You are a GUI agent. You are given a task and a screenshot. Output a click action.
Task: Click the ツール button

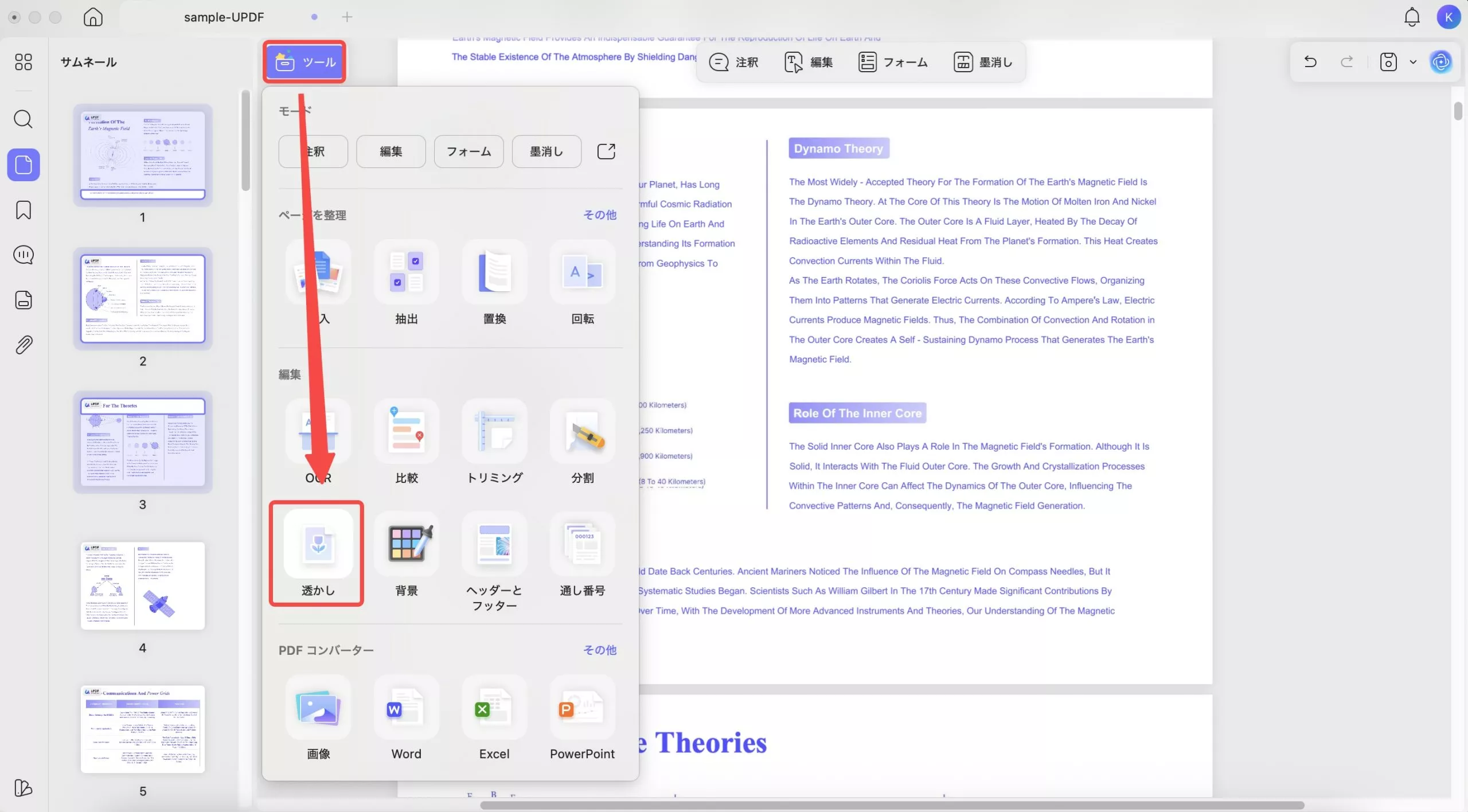click(x=304, y=62)
